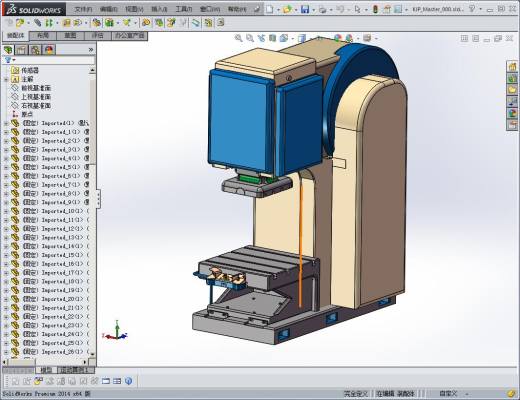Expand the 注解 annotations tree node

tap(6, 79)
